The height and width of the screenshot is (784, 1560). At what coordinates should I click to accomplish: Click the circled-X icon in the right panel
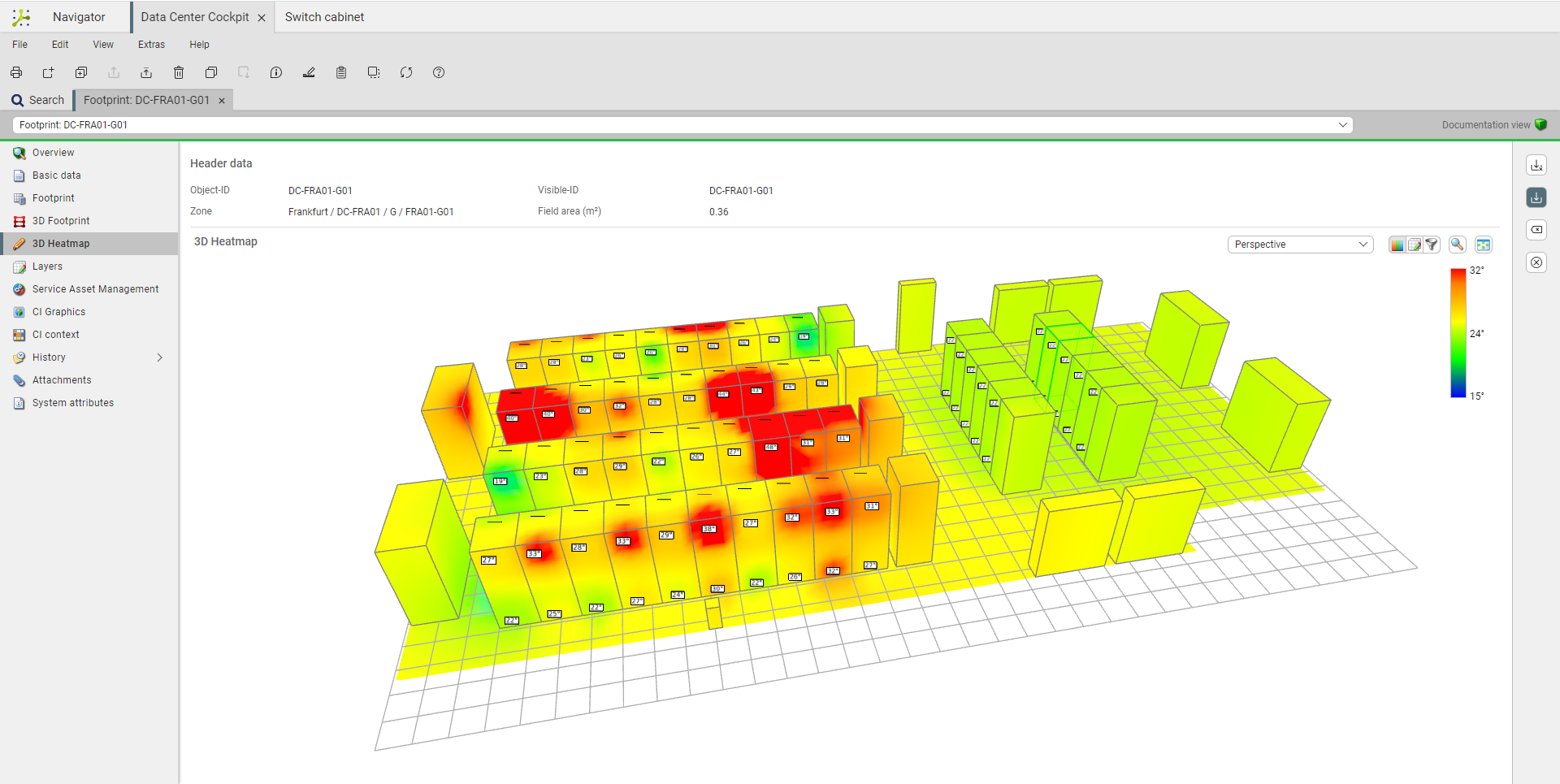tap(1536, 262)
